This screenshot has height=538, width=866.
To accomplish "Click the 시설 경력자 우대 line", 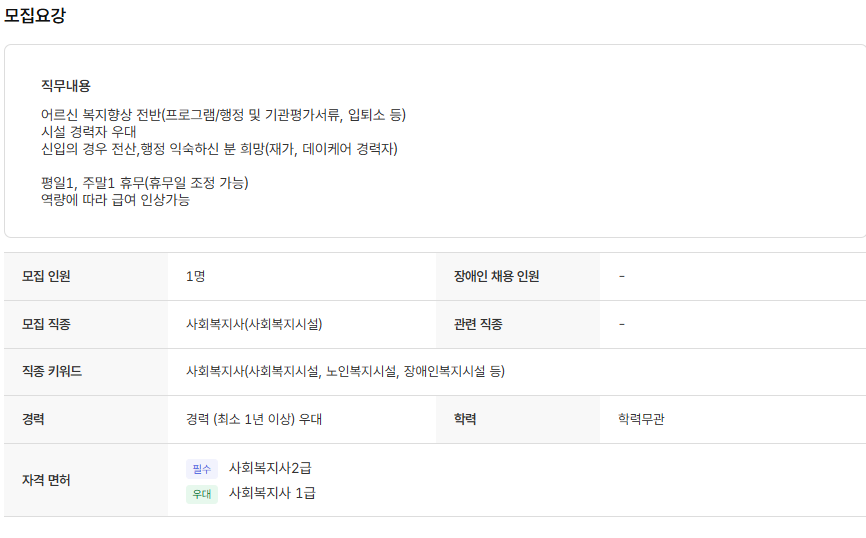I will coord(89,131).
